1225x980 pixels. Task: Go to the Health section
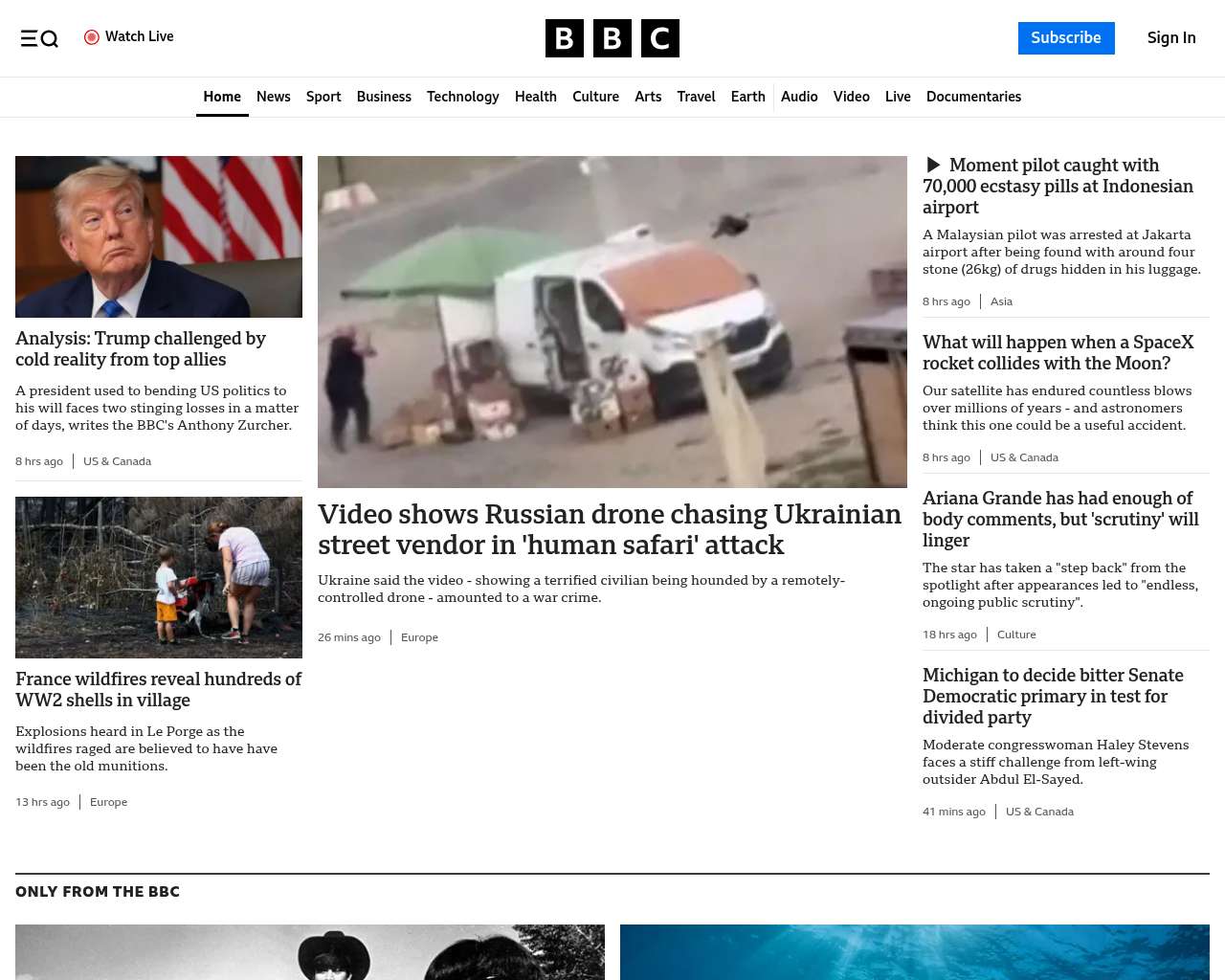pyautogui.click(x=536, y=97)
